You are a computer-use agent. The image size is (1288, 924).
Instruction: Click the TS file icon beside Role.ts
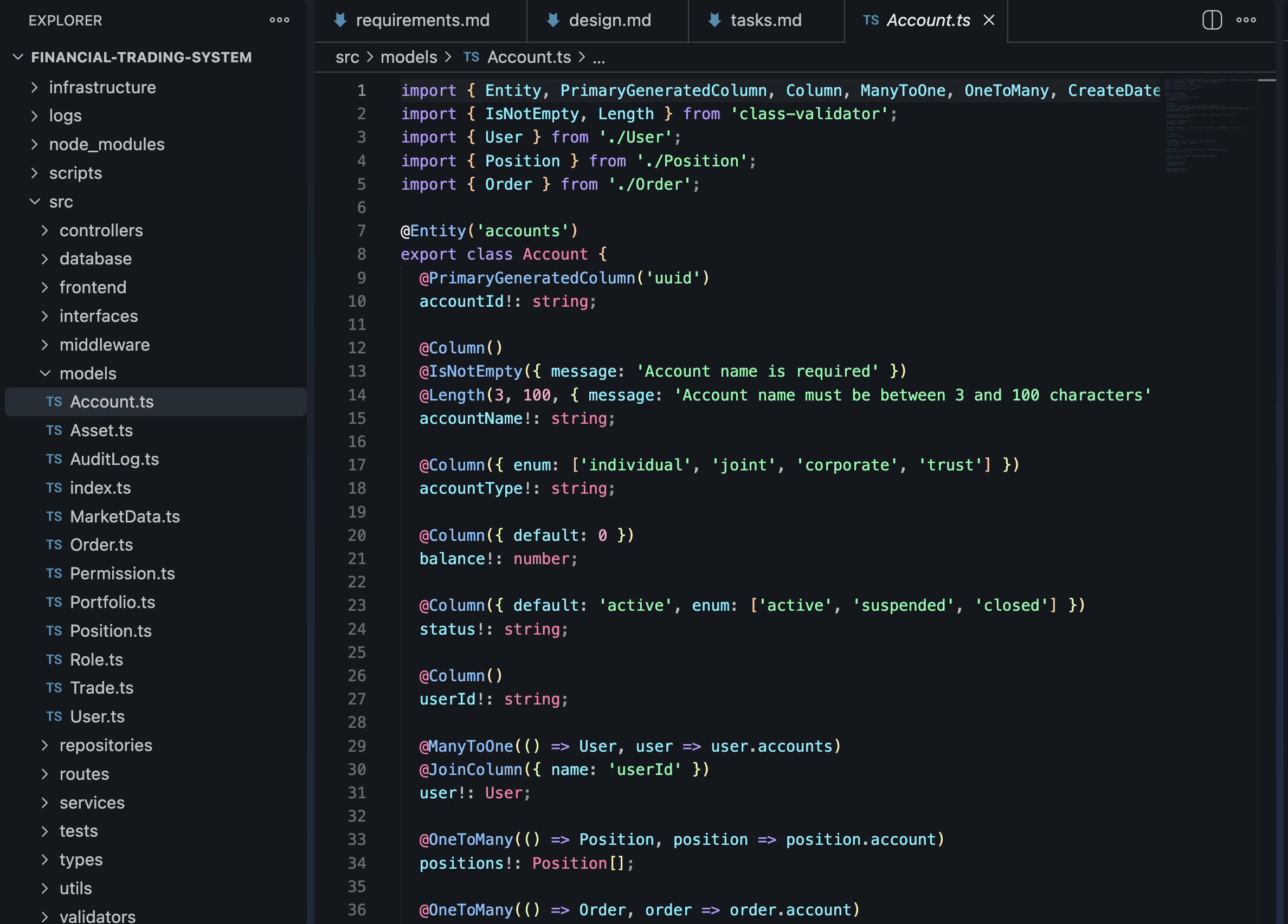coord(54,660)
